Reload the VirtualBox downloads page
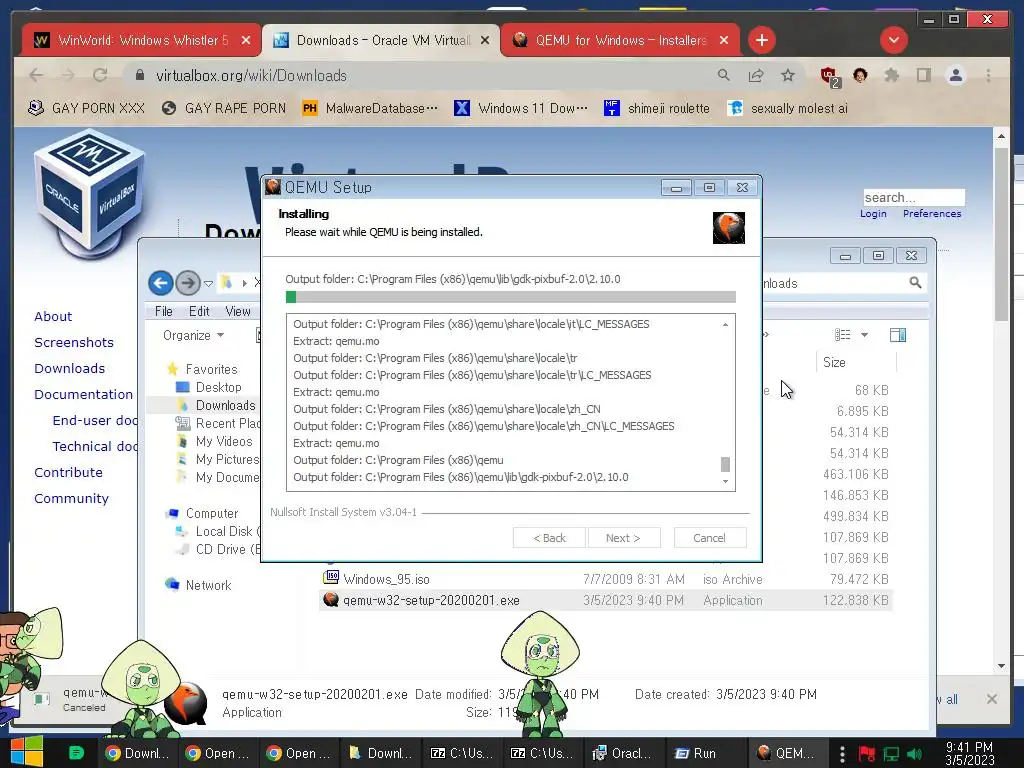The image size is (1024, 768). coord(100,75)
